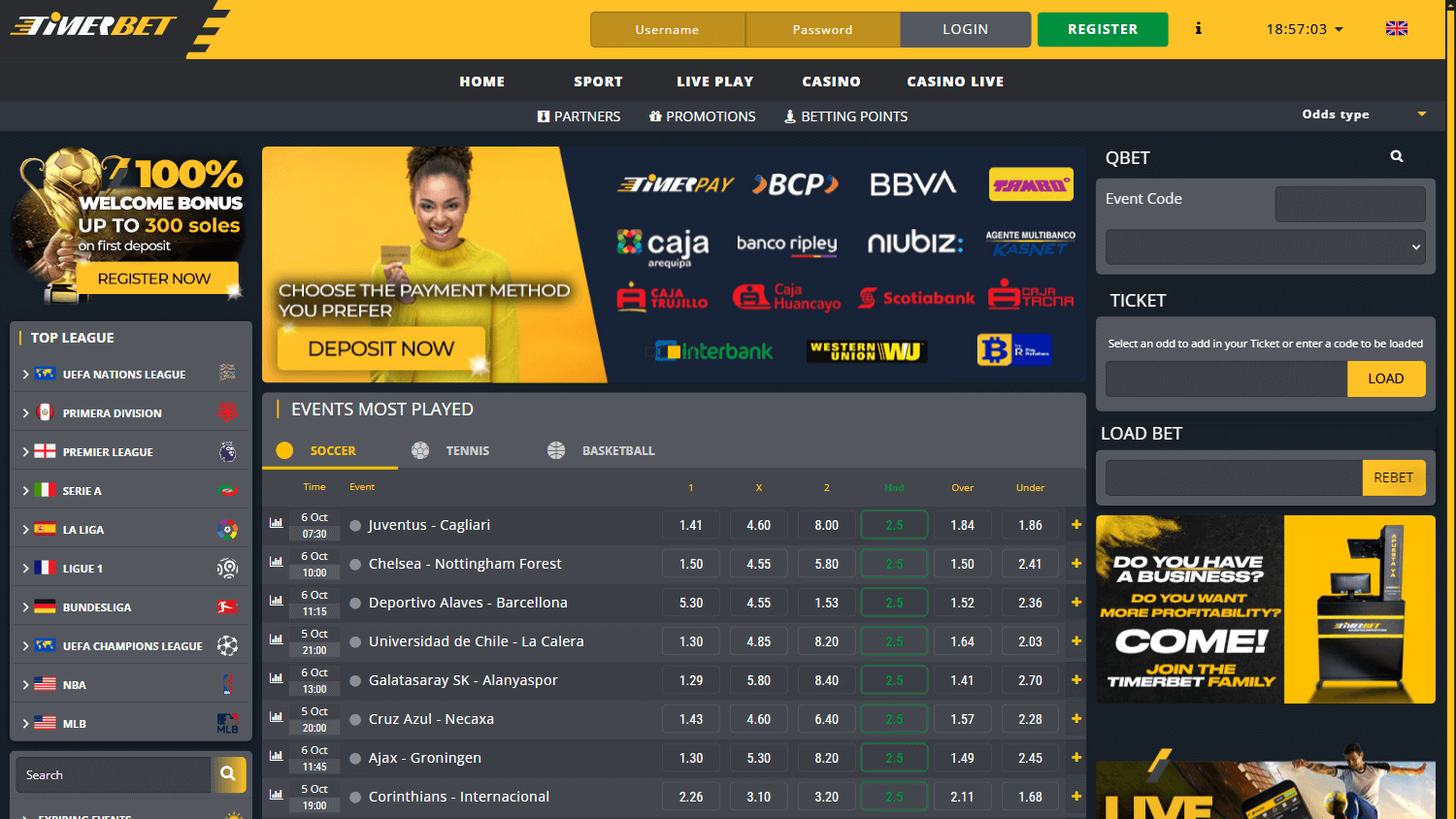
Task: Toggle Chelsea - Nottingham Forest event circle
Action: (355, 564)
